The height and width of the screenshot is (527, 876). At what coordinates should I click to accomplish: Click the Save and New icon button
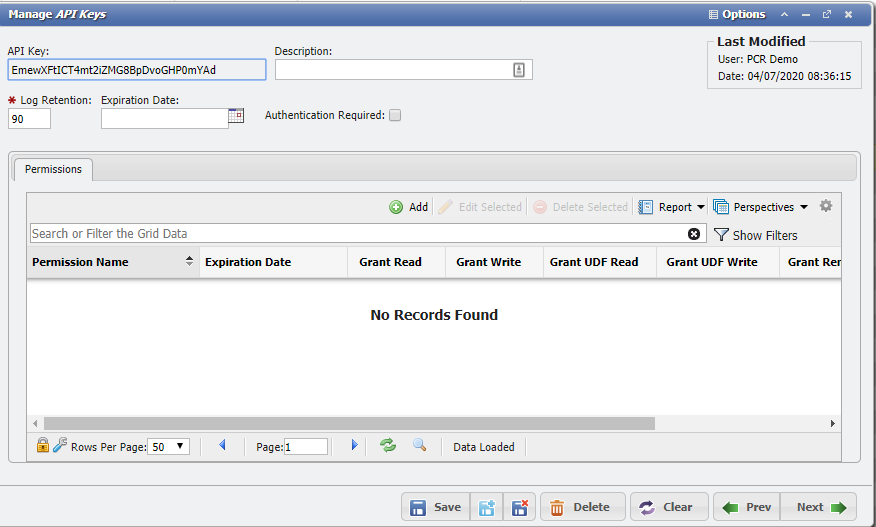coord(489,507)
